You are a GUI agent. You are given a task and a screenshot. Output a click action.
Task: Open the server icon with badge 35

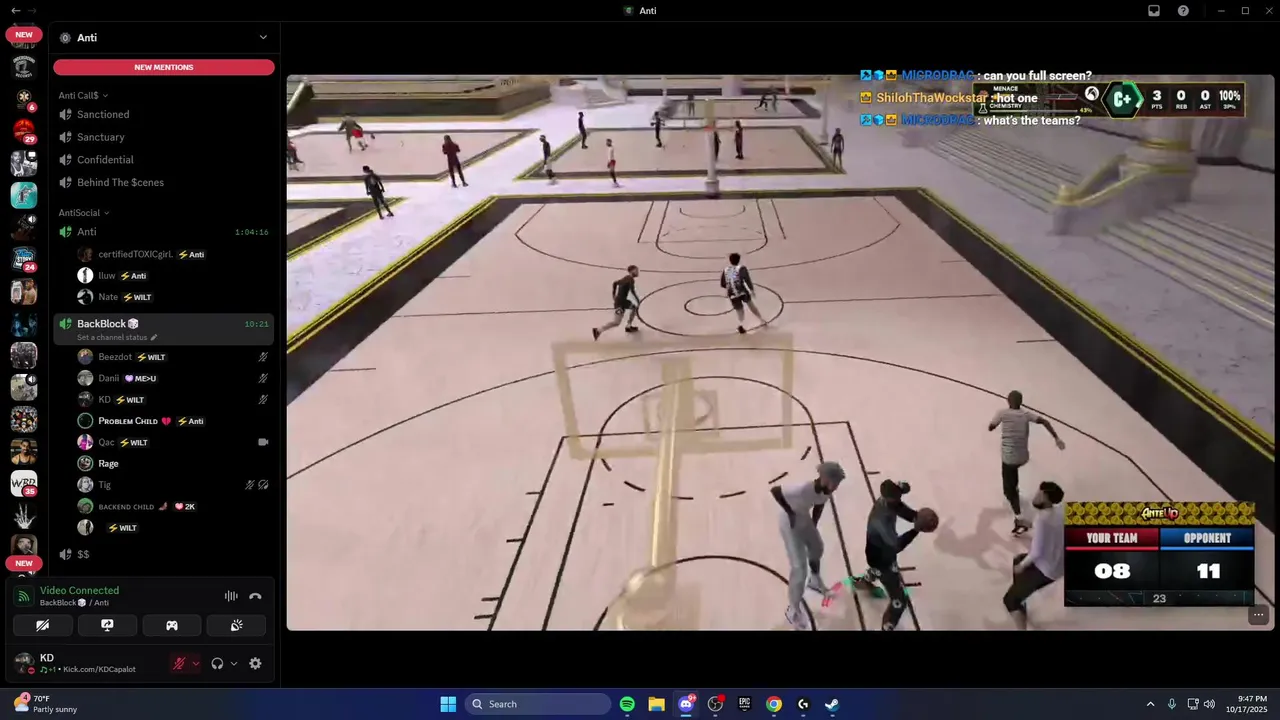click(24, 484)
